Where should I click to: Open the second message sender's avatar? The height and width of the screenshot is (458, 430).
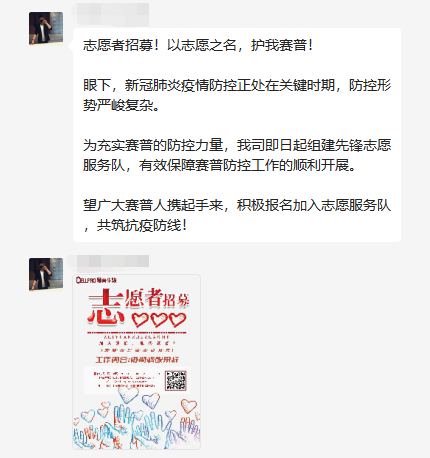point(46,274)
